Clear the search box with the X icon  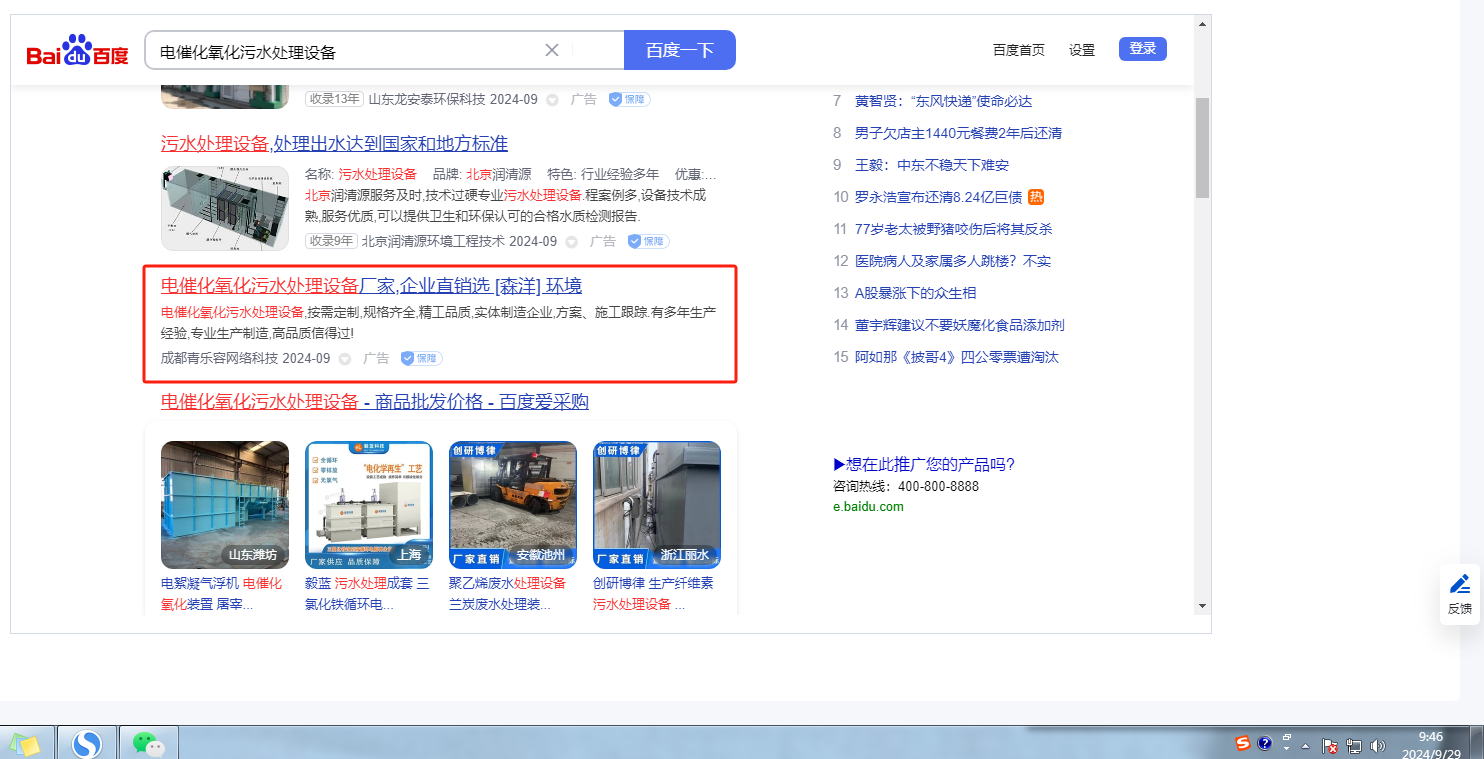click(552, 50)
